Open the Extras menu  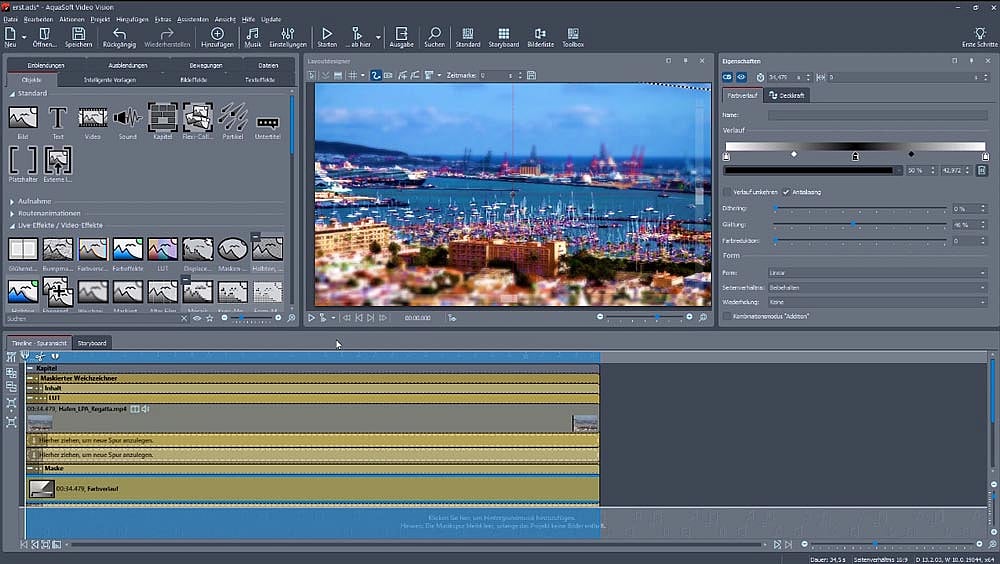point(162,19)
